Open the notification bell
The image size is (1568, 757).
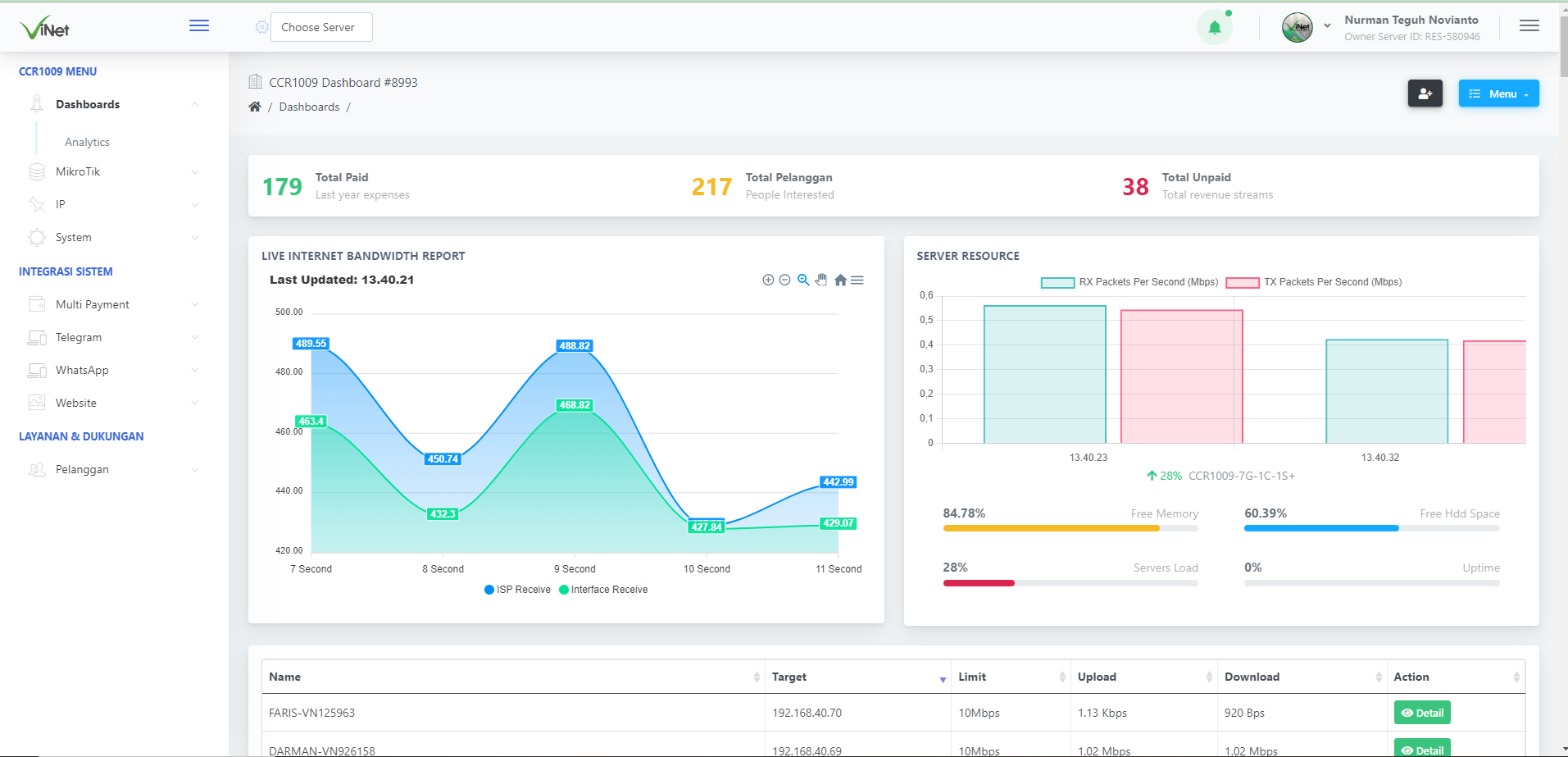tap(1215, 27)
